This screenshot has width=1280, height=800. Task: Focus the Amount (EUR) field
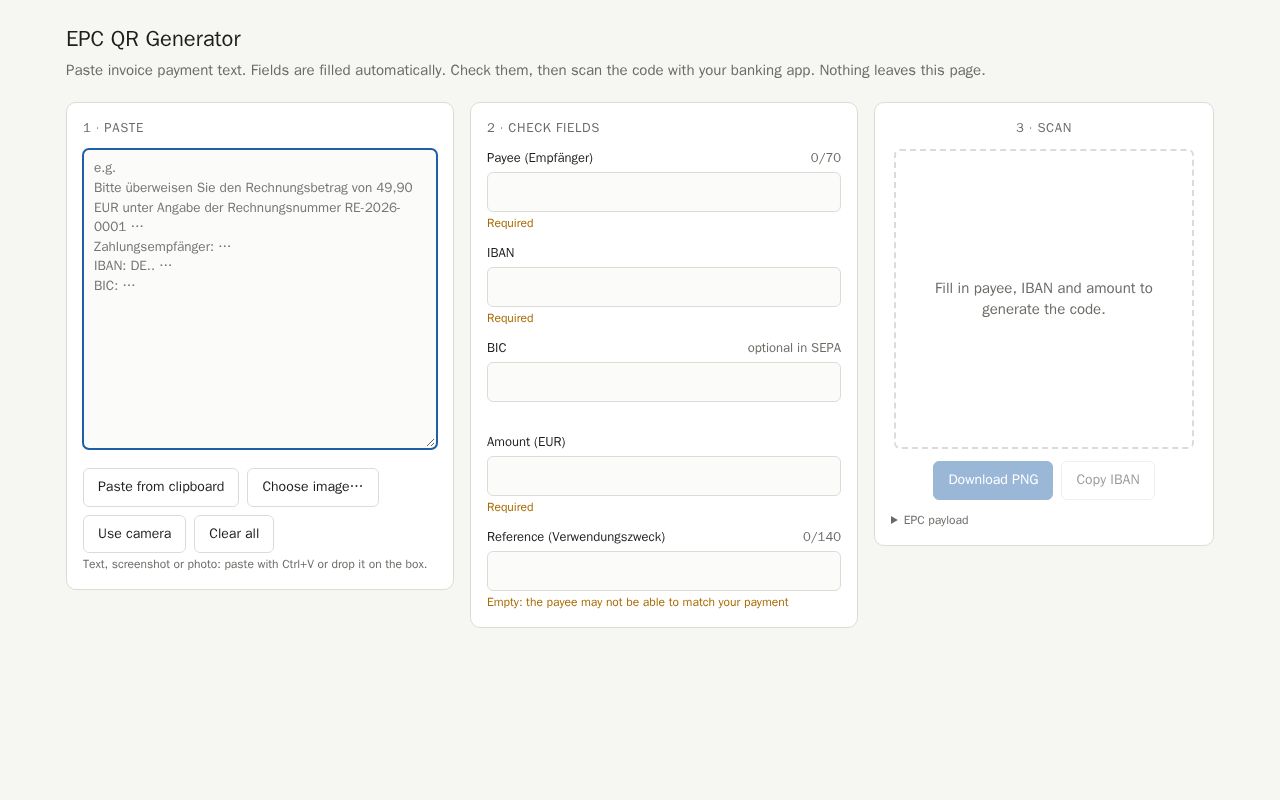pos(664,476)
